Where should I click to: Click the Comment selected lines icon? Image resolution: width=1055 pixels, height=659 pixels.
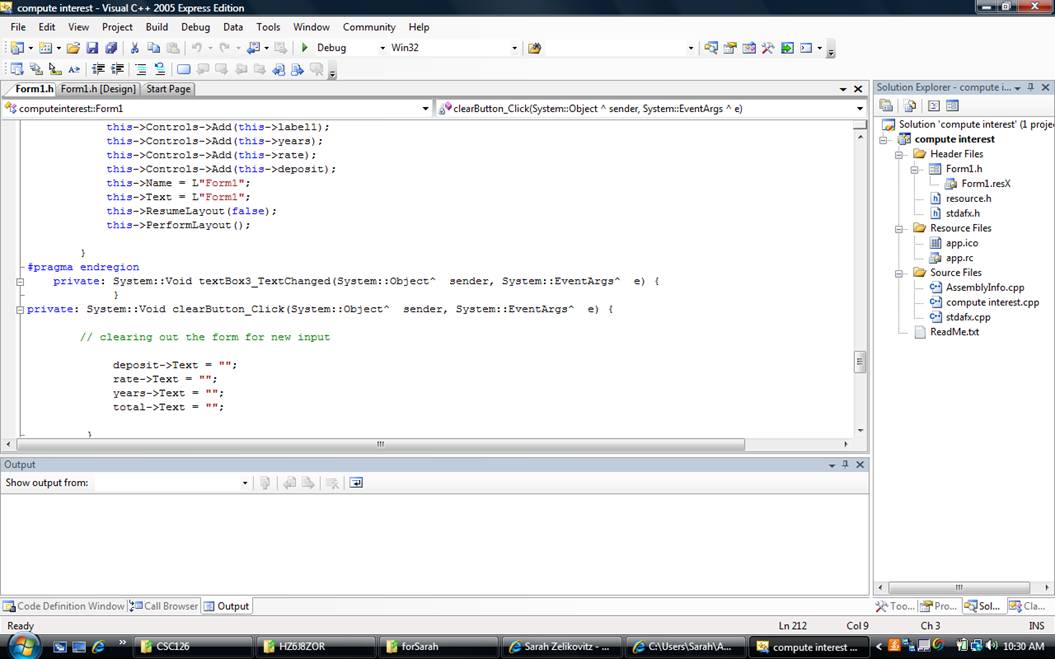[139, 68]
